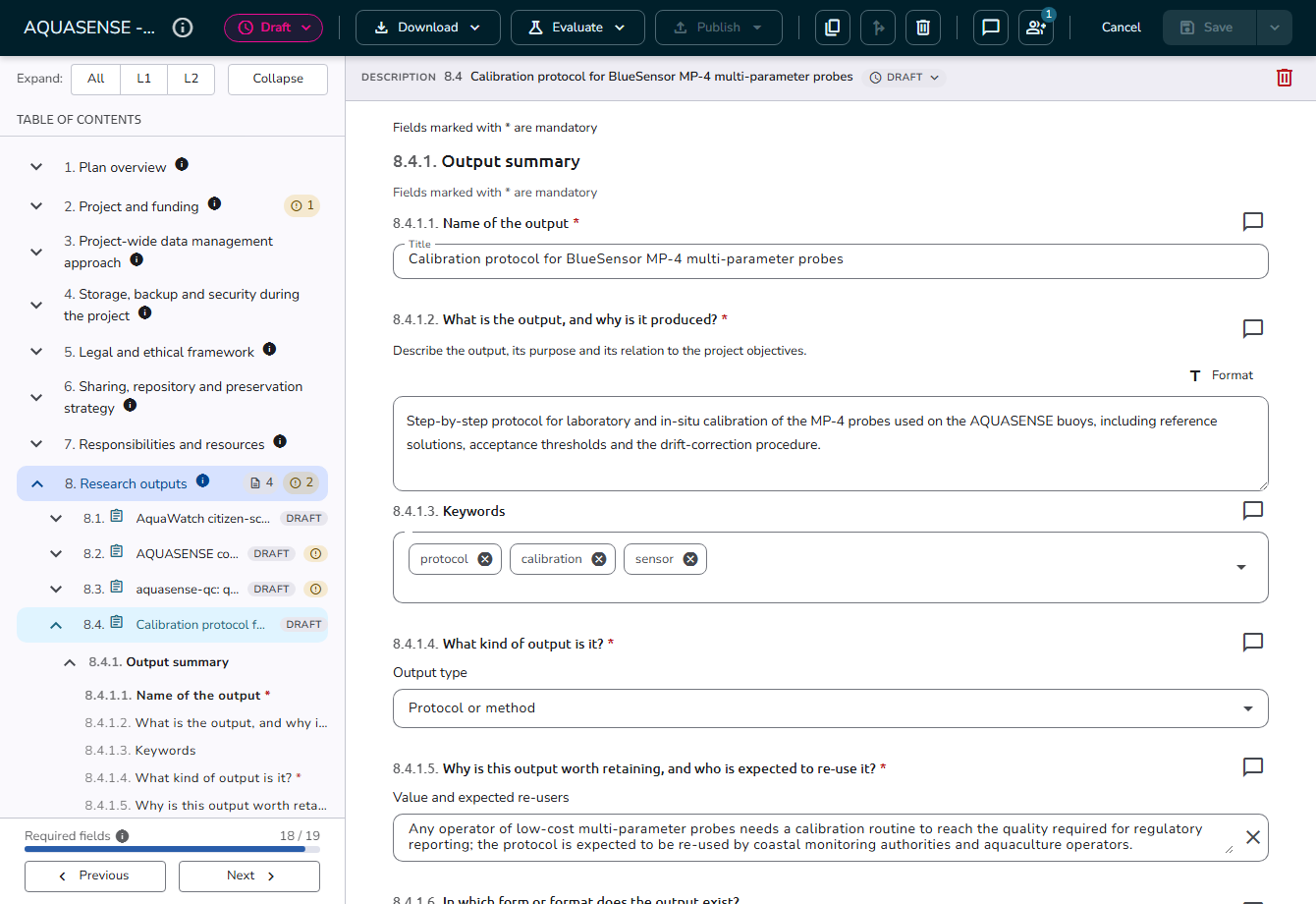Open the Draft status dropdown in the top bar

(274, 28)
